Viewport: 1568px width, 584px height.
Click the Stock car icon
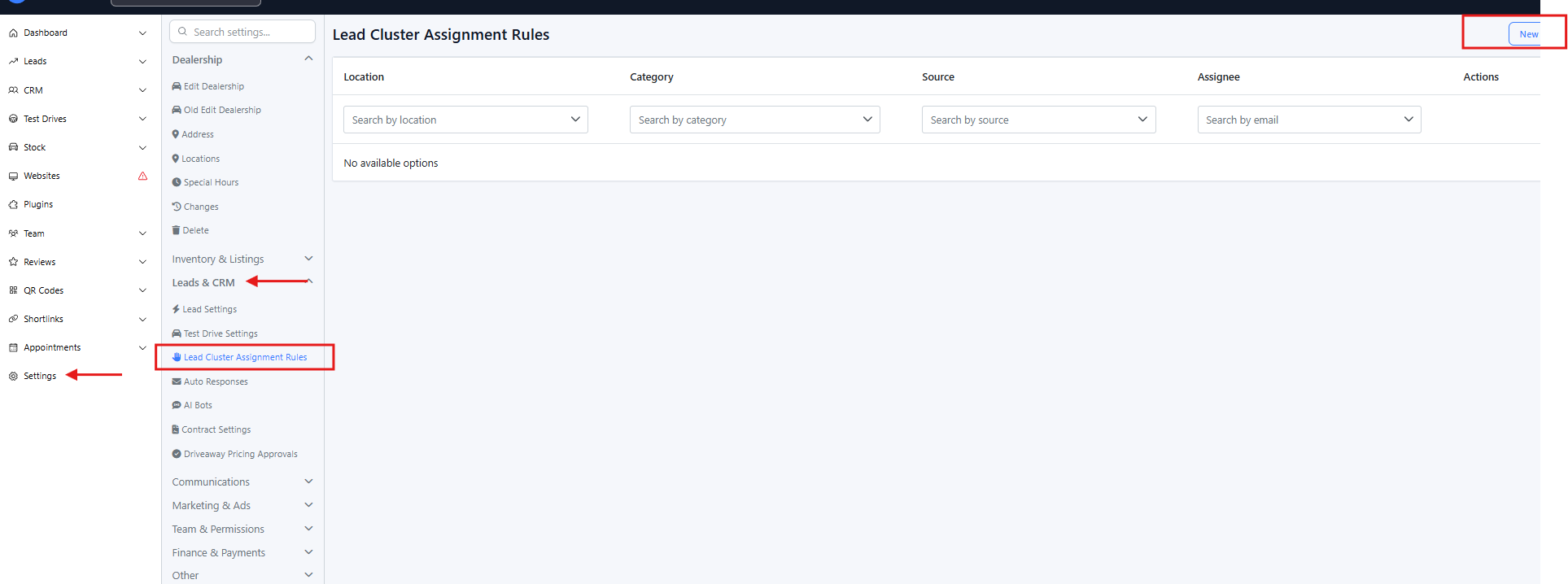(13, 147)
